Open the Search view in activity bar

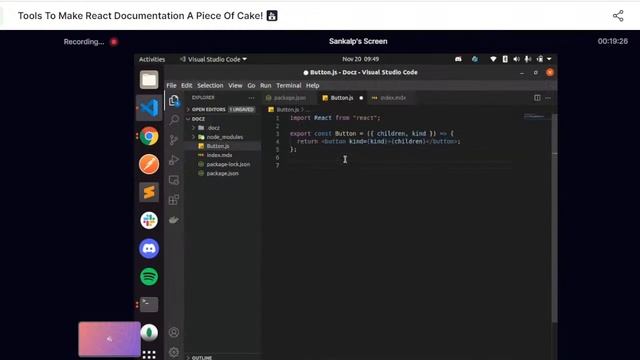174,120
